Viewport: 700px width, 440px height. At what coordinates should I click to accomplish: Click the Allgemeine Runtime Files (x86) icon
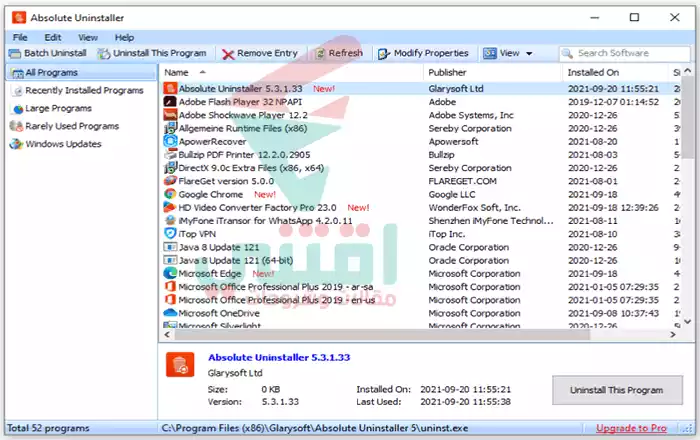coord(170,128)
